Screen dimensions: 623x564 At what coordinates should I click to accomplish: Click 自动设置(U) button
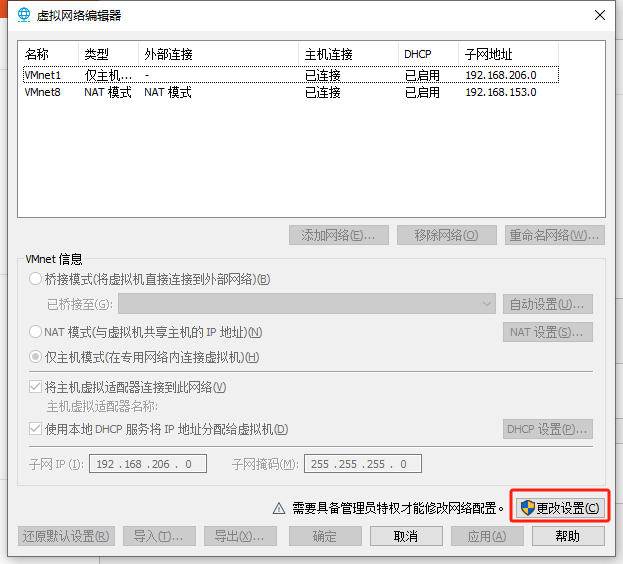[548, 304]
